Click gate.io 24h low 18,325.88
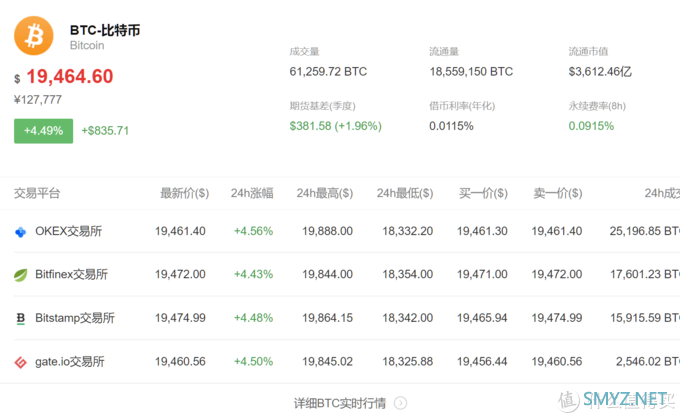Screen dimensions: 680x418 tap(408, 362)
